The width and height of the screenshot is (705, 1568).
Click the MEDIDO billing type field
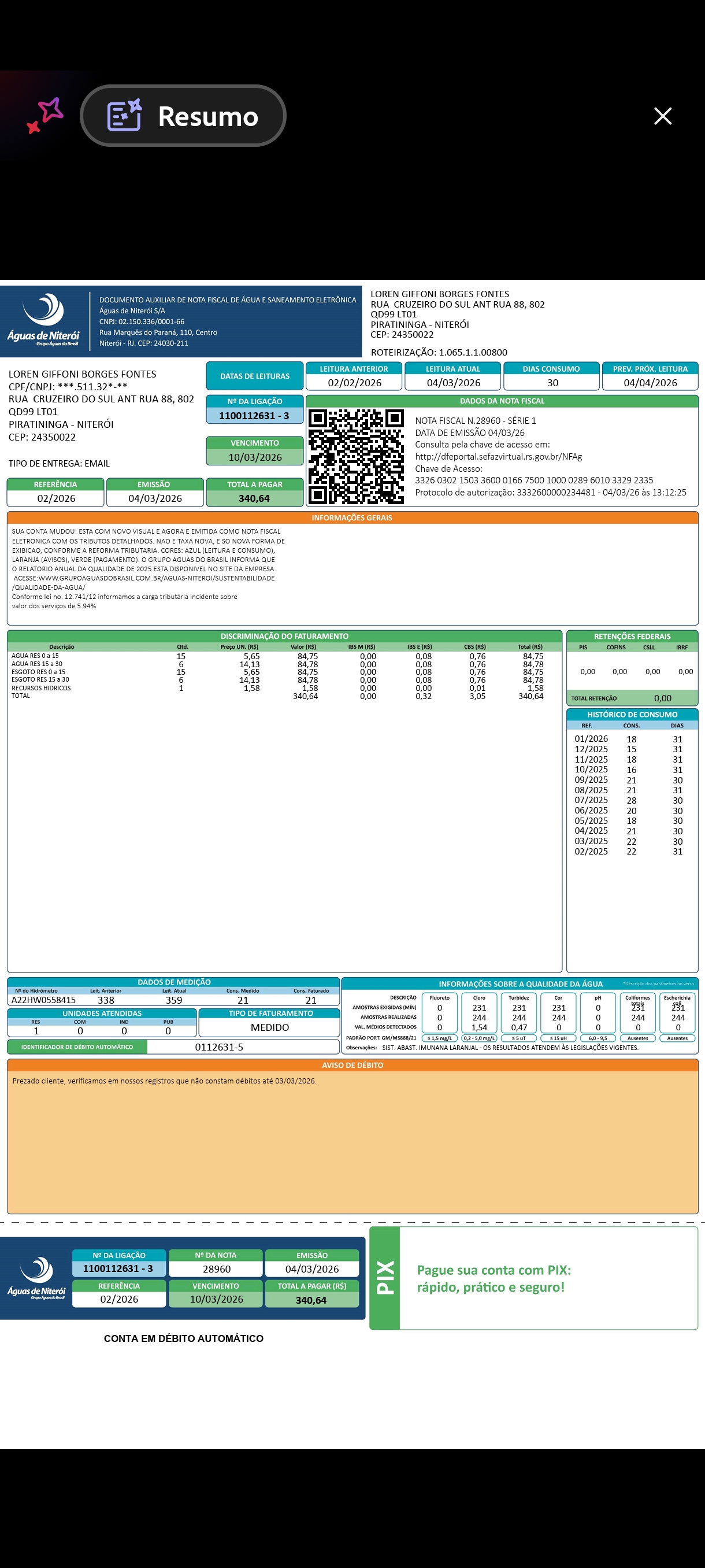(x=269, y=1027)
